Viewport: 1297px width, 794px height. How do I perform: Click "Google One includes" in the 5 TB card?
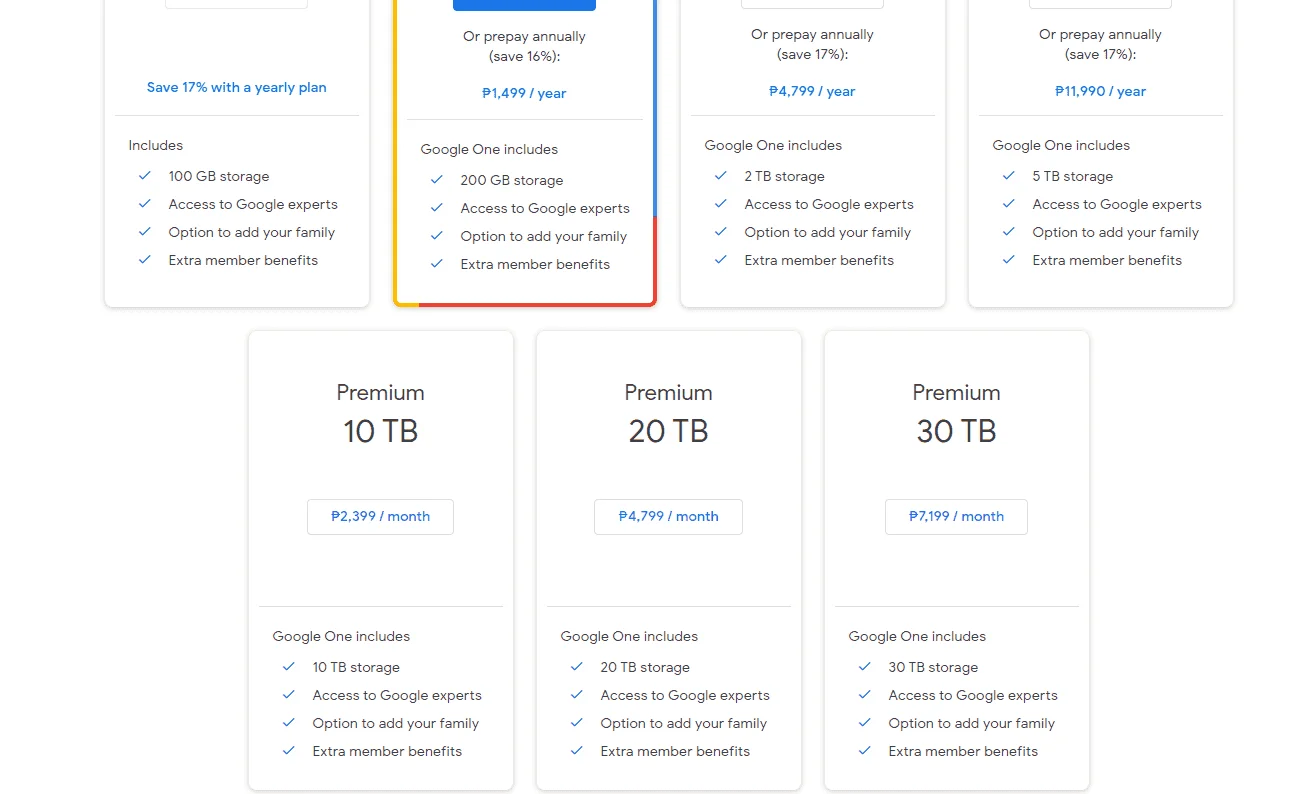(x=1061, y=145)
